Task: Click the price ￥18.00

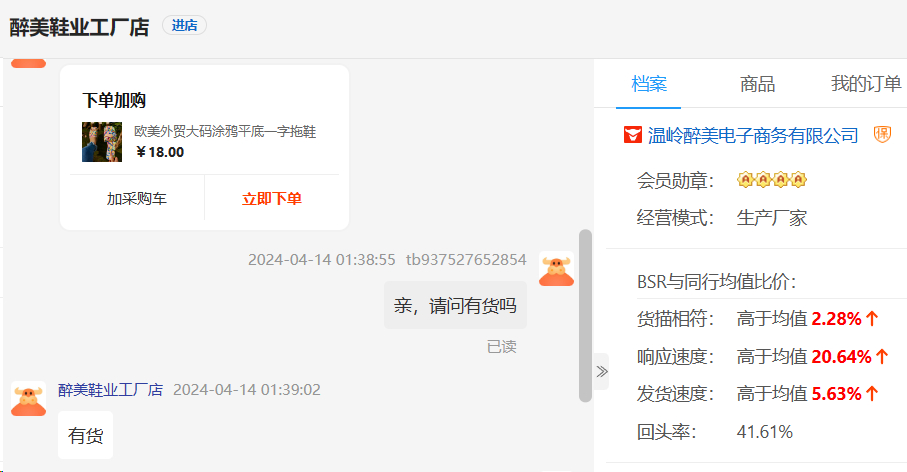Action: pos(160,152)
